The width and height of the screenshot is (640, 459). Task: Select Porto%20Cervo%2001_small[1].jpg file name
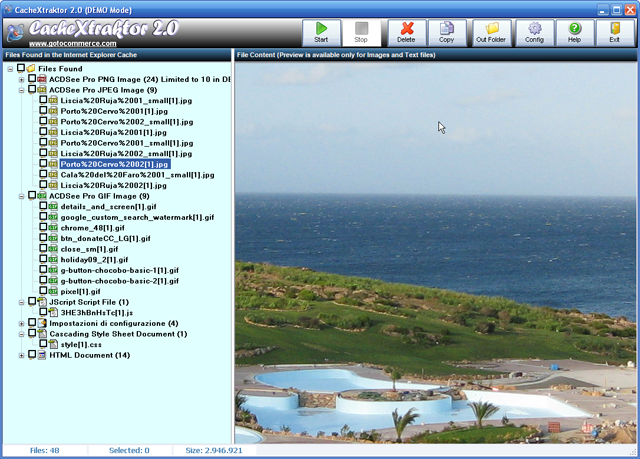click(x=127, y=143)
